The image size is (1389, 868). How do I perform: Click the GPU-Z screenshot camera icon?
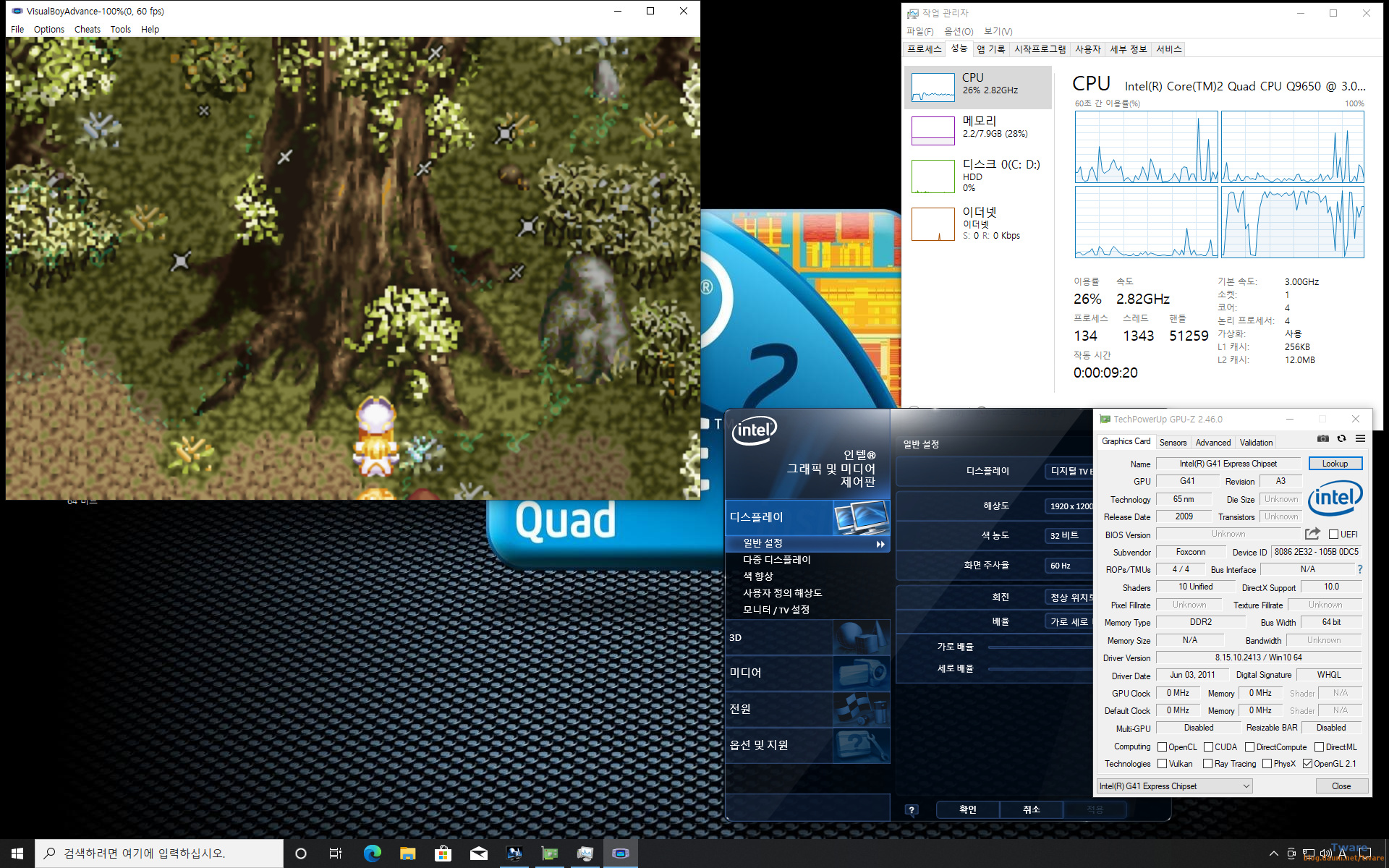[1322, 438]
